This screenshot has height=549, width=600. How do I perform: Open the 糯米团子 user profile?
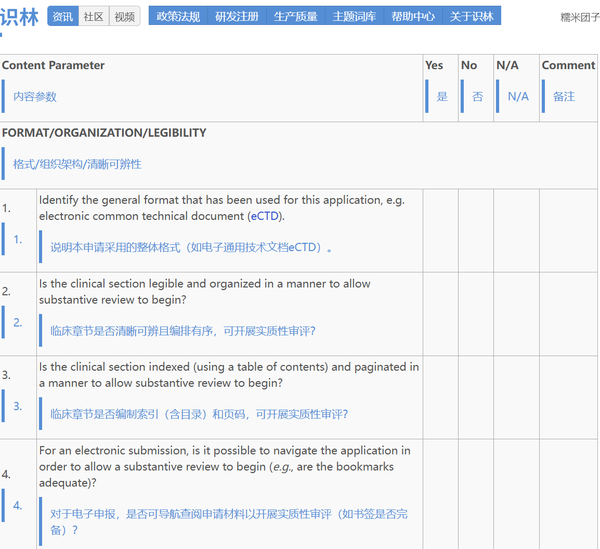[580, 17]
